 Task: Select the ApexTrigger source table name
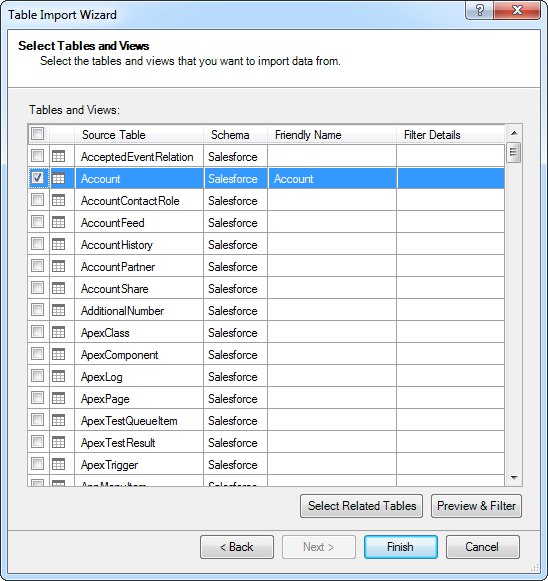click(110, 465)
